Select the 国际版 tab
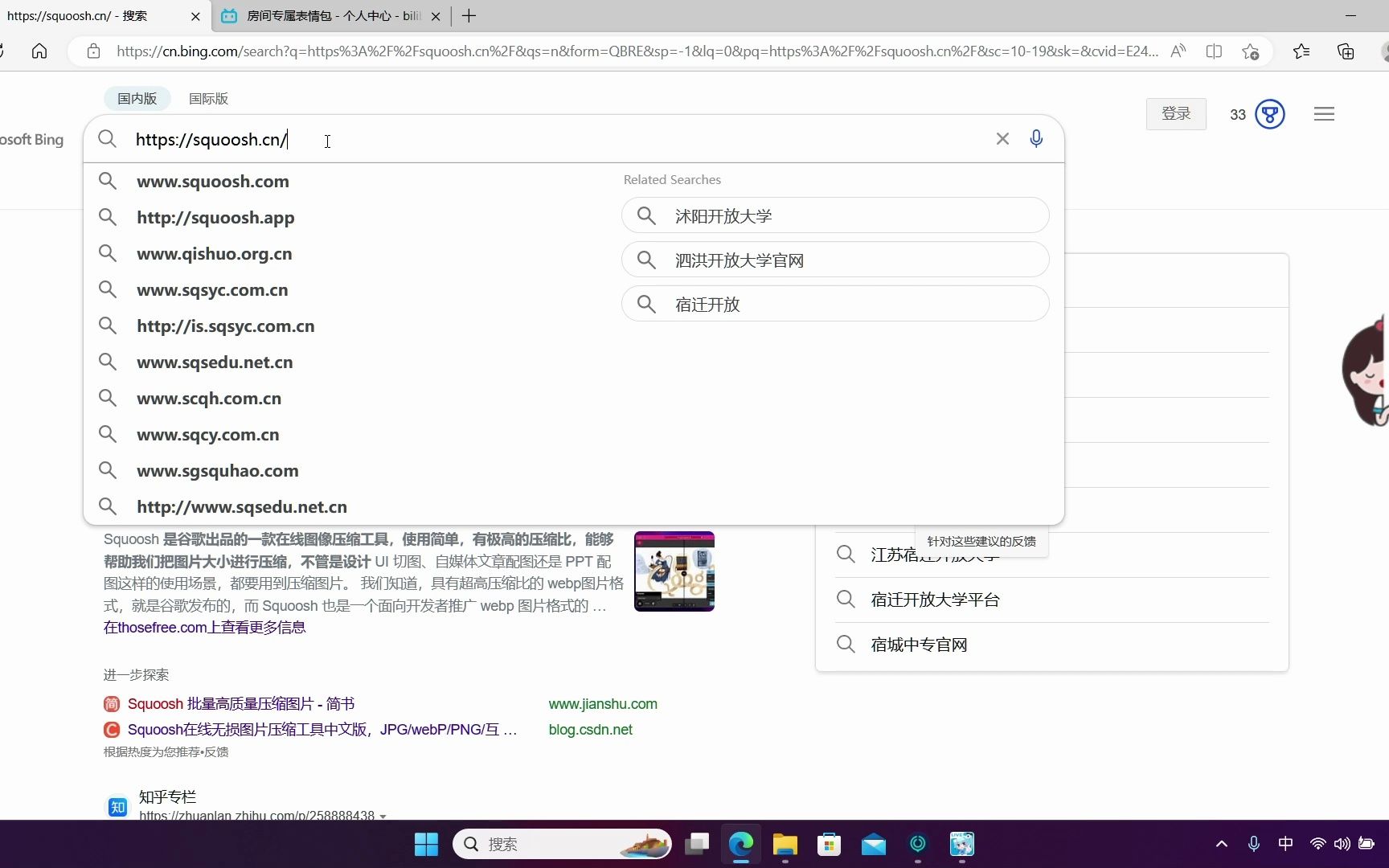The height and width of the screenshot is (868, 1389). 208,98
